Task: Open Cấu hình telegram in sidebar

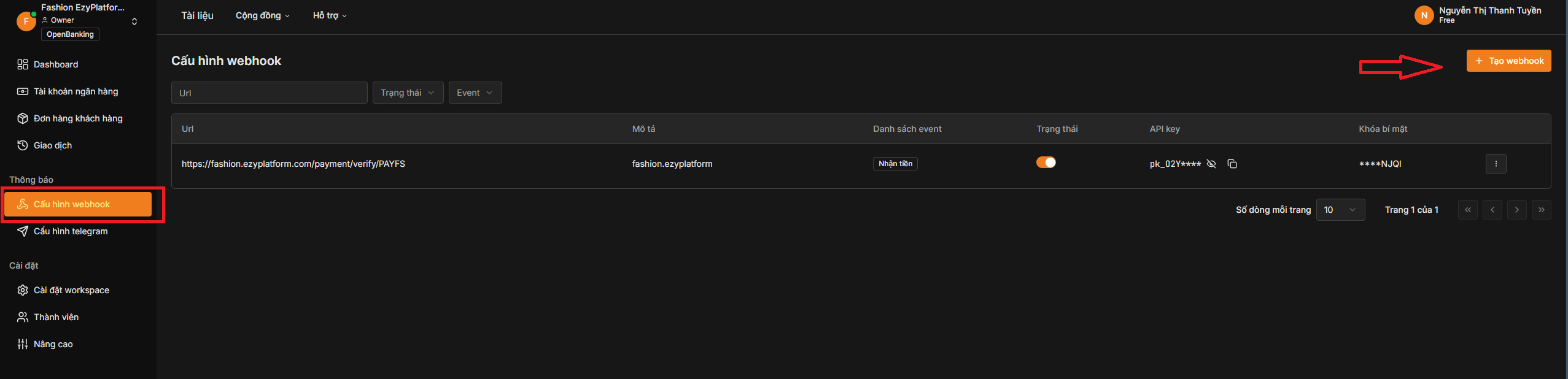Action: [71, 231]
